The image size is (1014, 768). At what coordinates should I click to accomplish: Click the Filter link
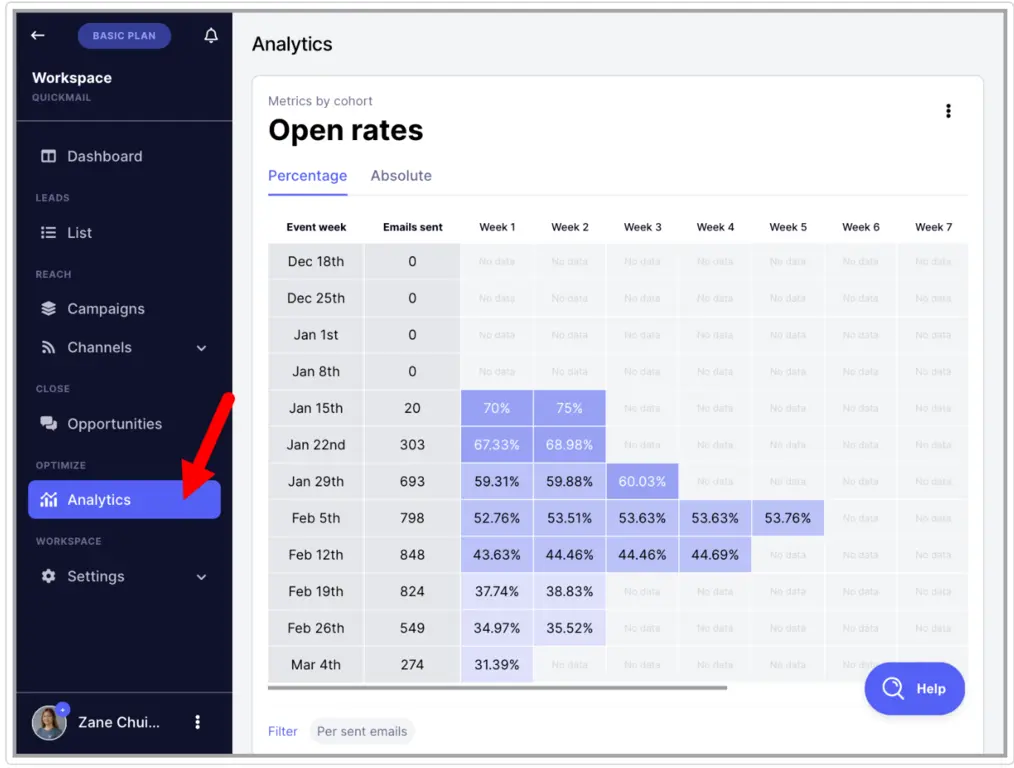(x=283, y=731)
